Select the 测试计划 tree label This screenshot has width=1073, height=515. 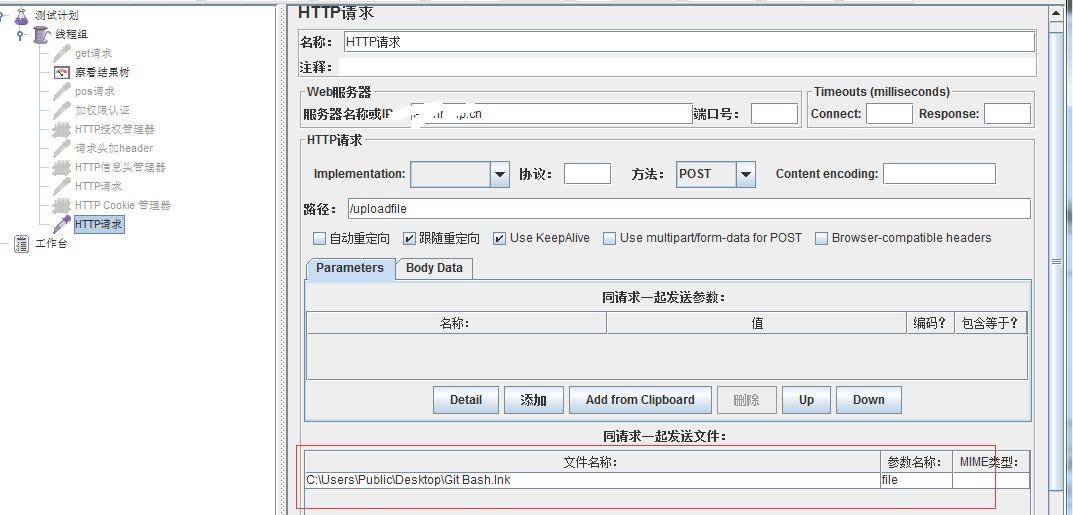(56, 15)
